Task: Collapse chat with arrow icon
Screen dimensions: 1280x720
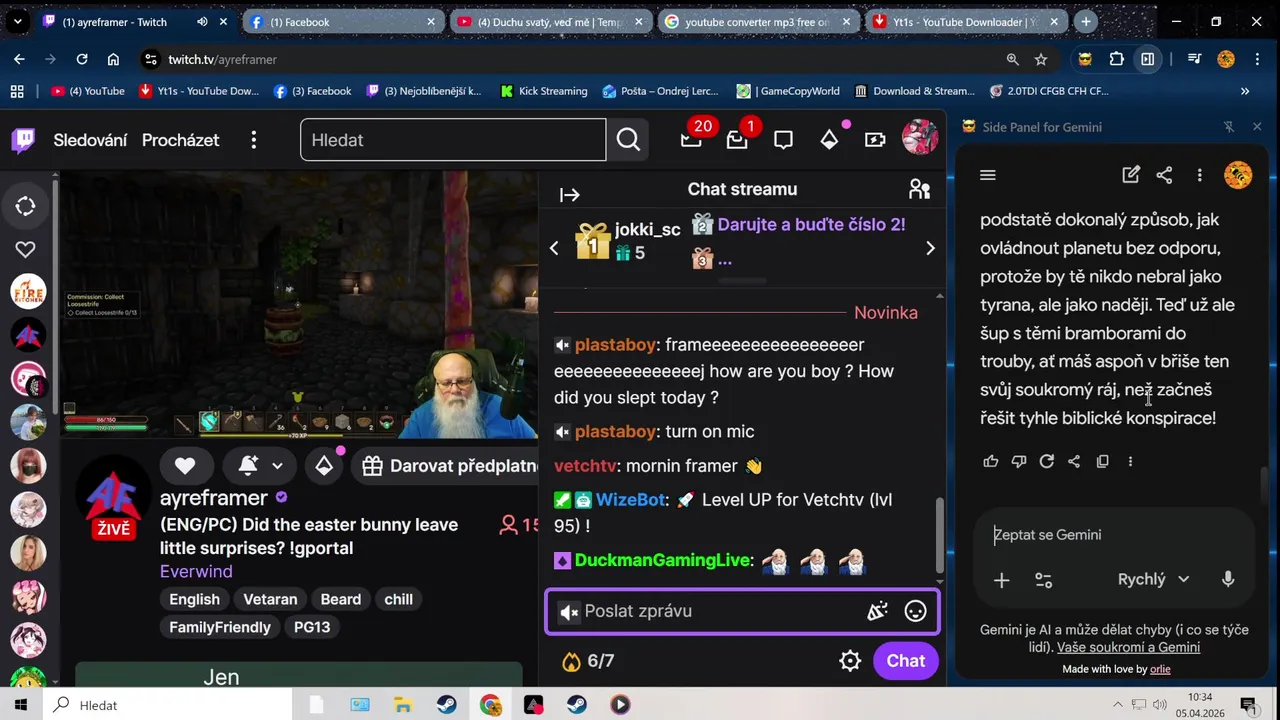Action: coord(570,195)
